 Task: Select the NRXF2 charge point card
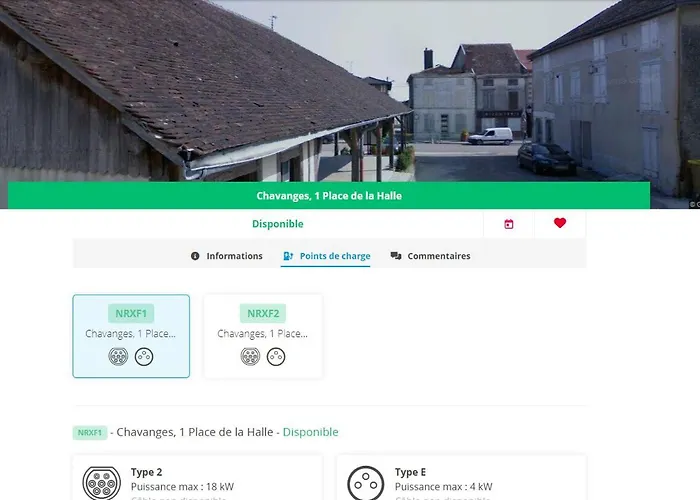[x=263, y=336]
